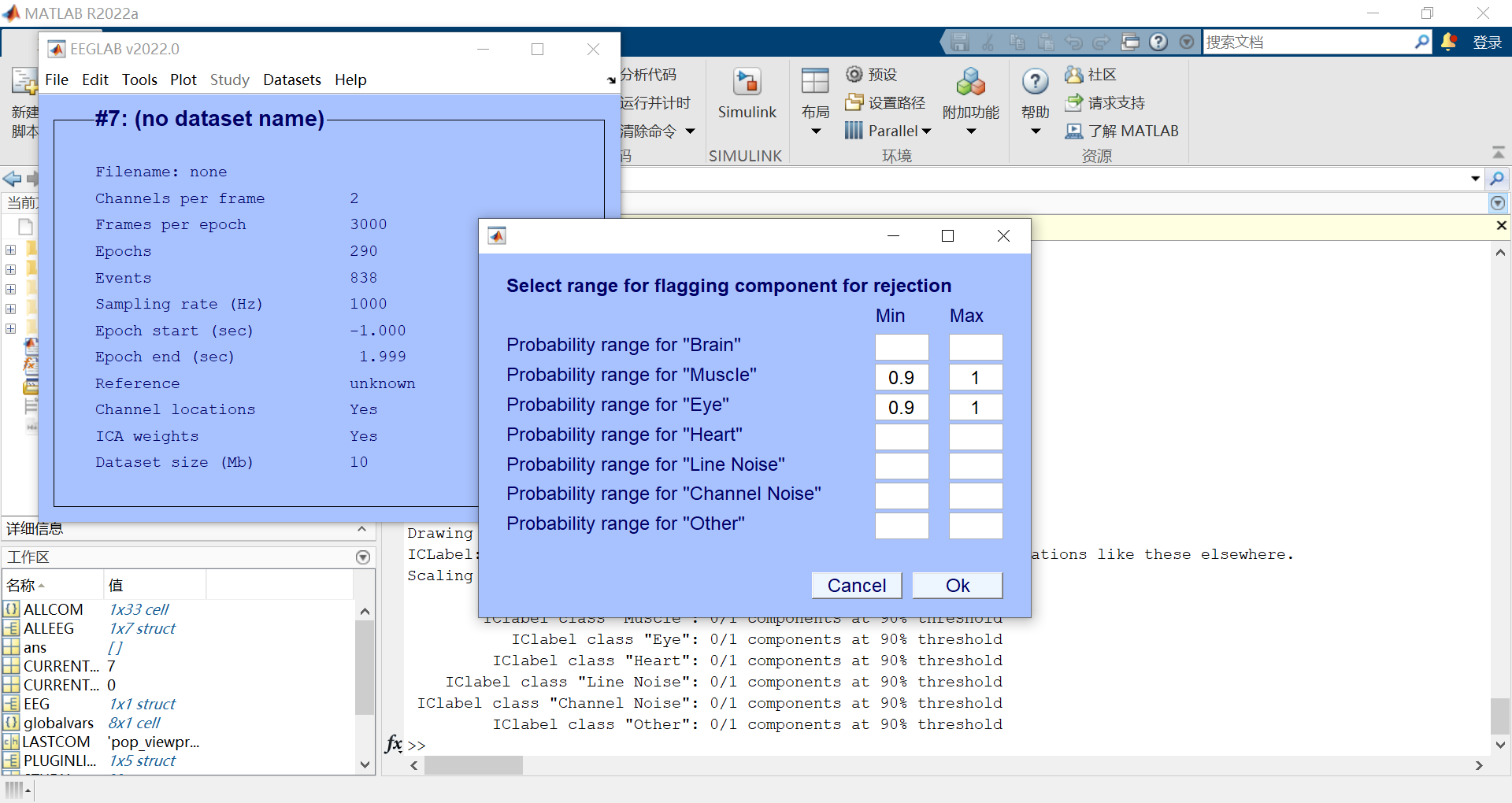
Task: Click the Community (社区) icon
Action: (1073, 74)
